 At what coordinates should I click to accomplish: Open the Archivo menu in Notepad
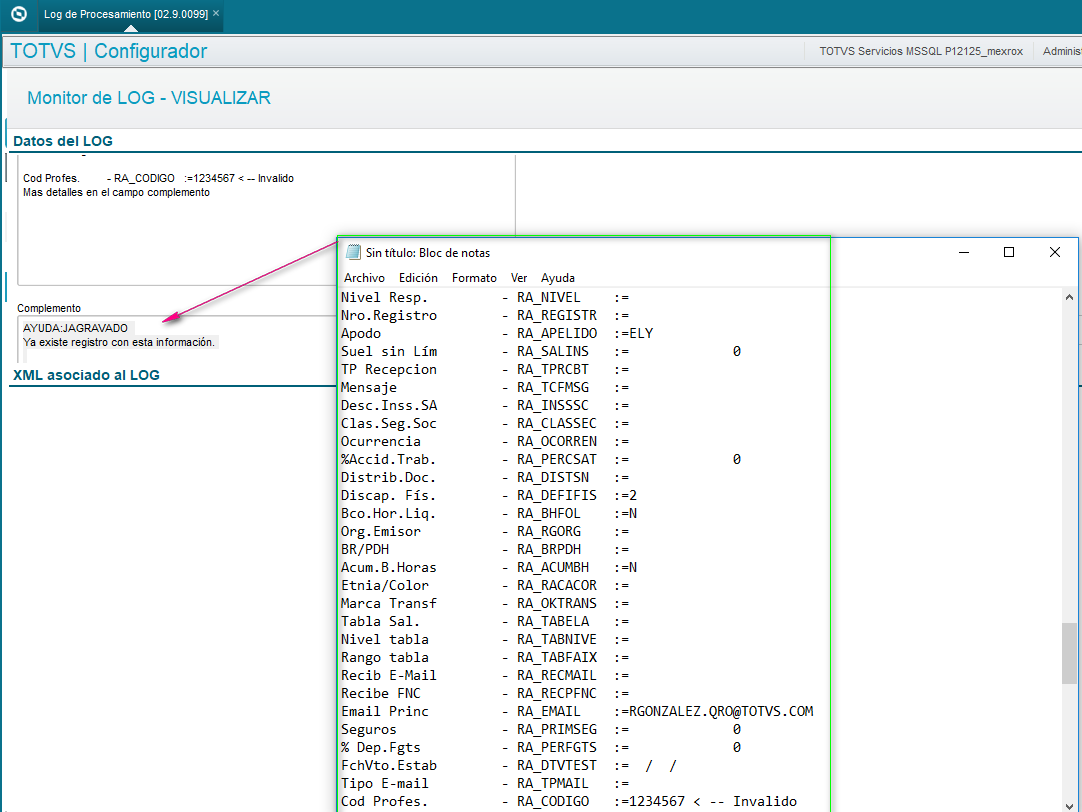[364, 278]
